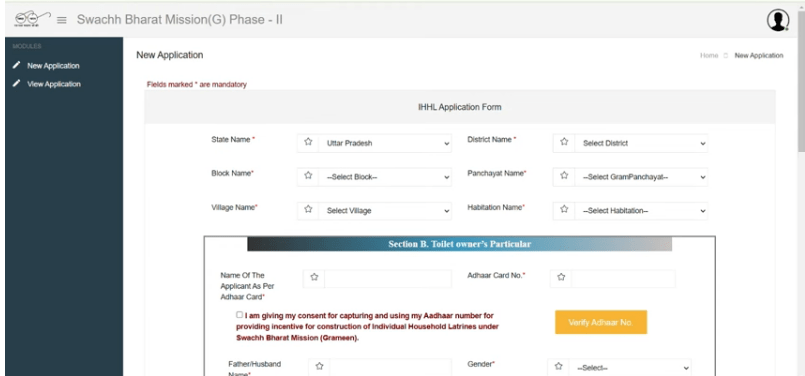Click star icon beside District Name dropdown
This screenshot has height=376, width=805.
pyautogui.click(x=564, y=142)
